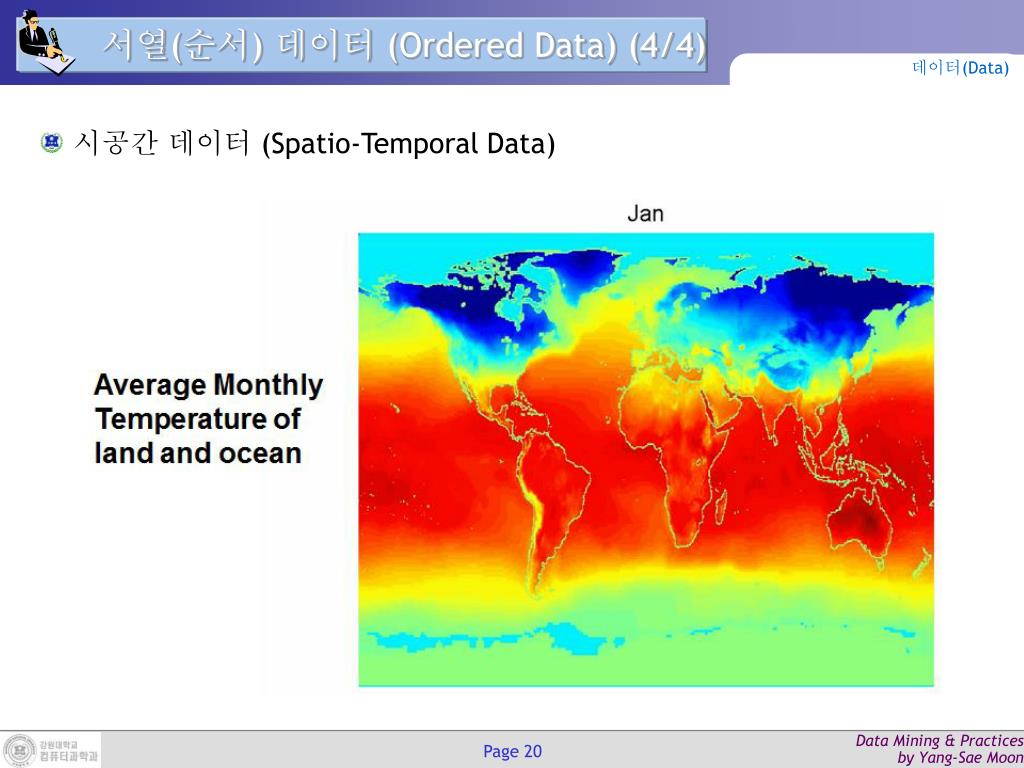Click the world temperature map image
Screen dimensions: 1024x768
[646, 459]
